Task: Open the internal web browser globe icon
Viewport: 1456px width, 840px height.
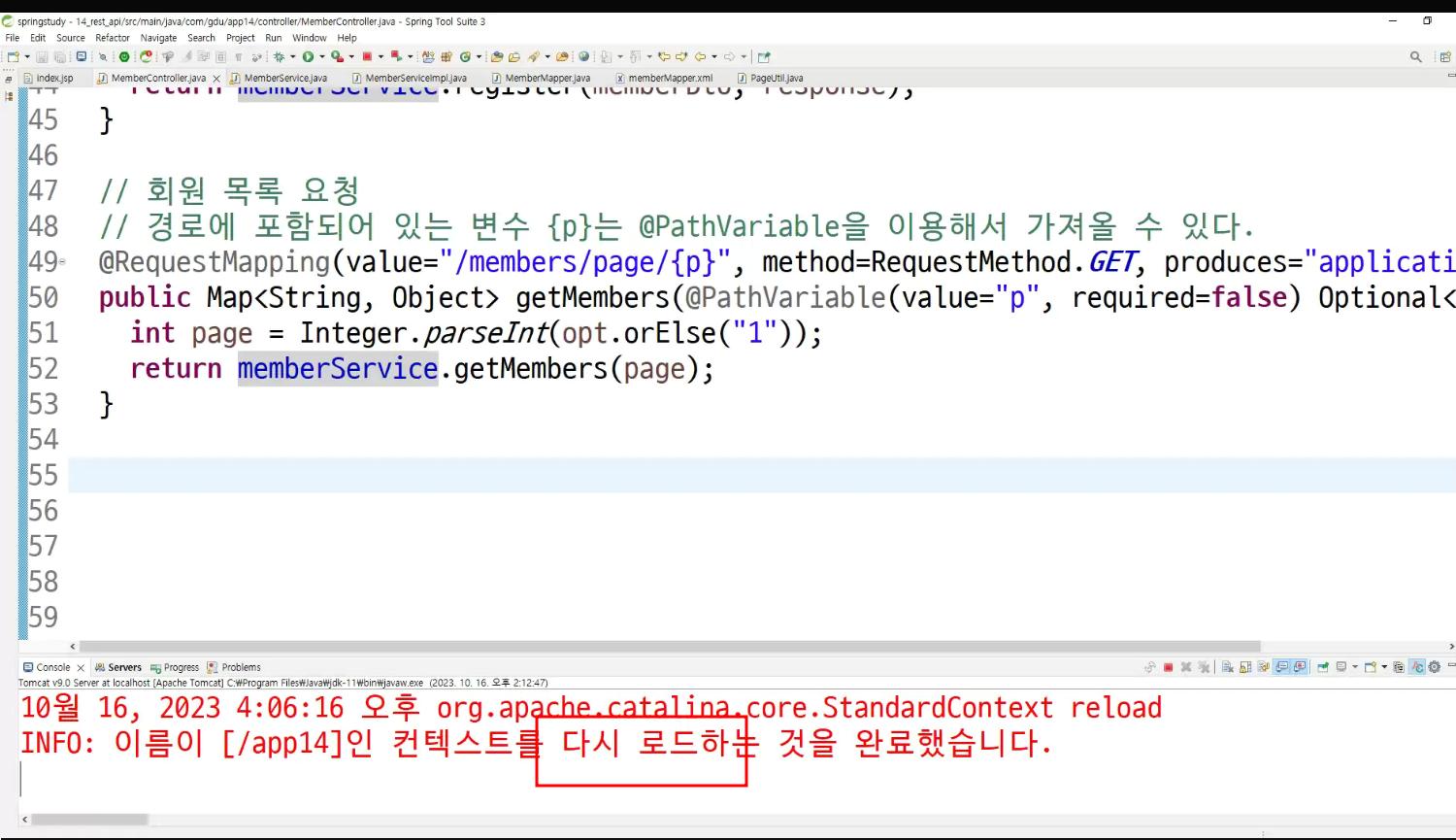Action: 583,57
